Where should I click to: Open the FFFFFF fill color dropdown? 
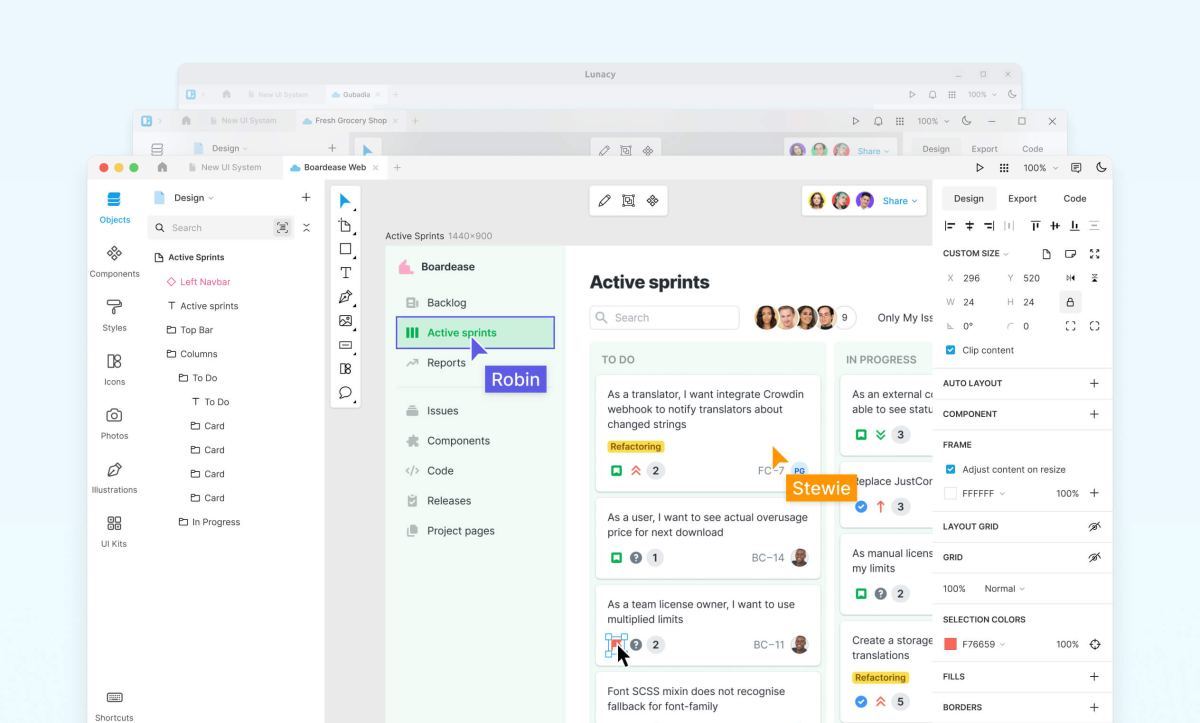tap(984, 493)
